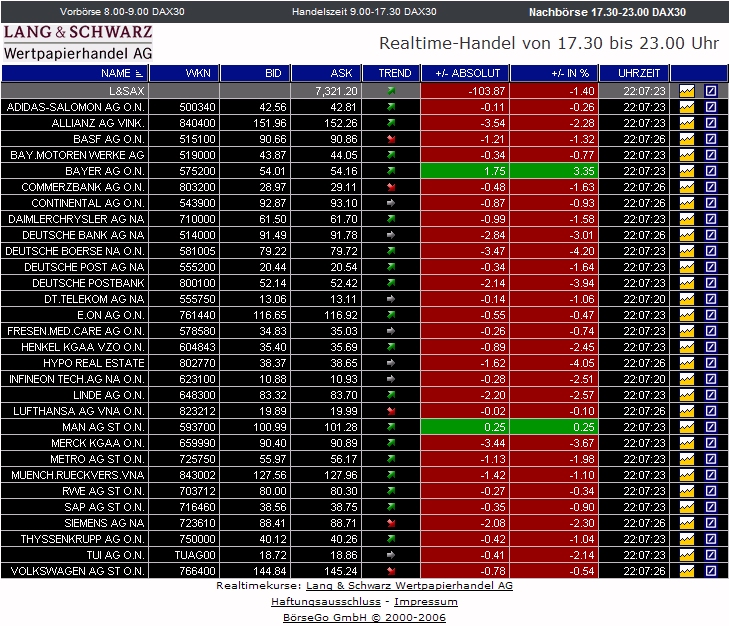The width and height of the screenshot is (729, 626).
Task: Click the L&SAX index name cell
Action: coord(74,91)
